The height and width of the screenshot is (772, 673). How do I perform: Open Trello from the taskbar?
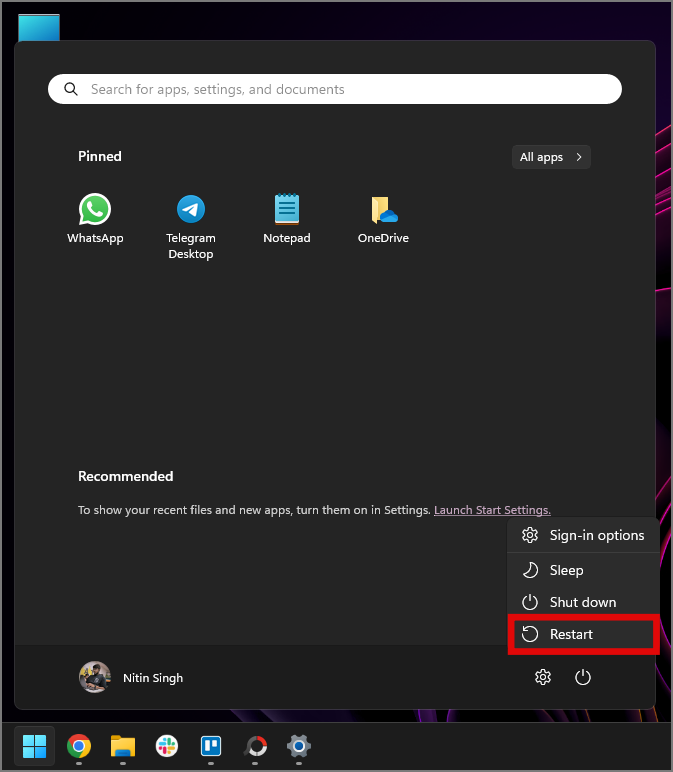coord(211,746)
